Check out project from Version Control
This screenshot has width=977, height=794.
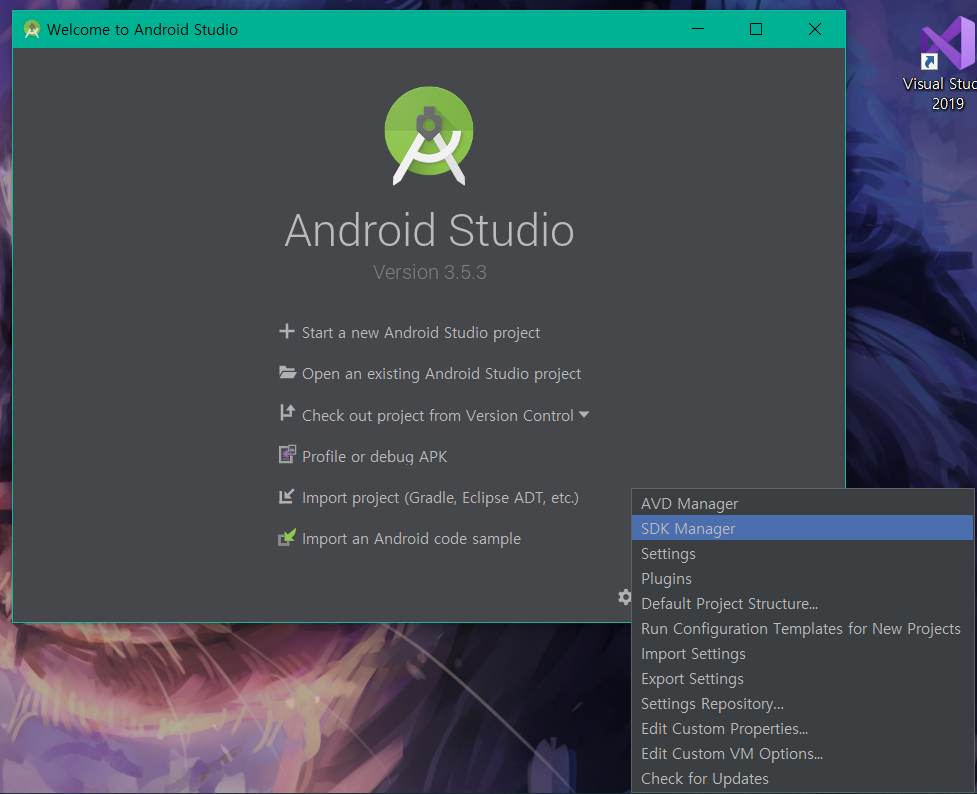point(437,416)
